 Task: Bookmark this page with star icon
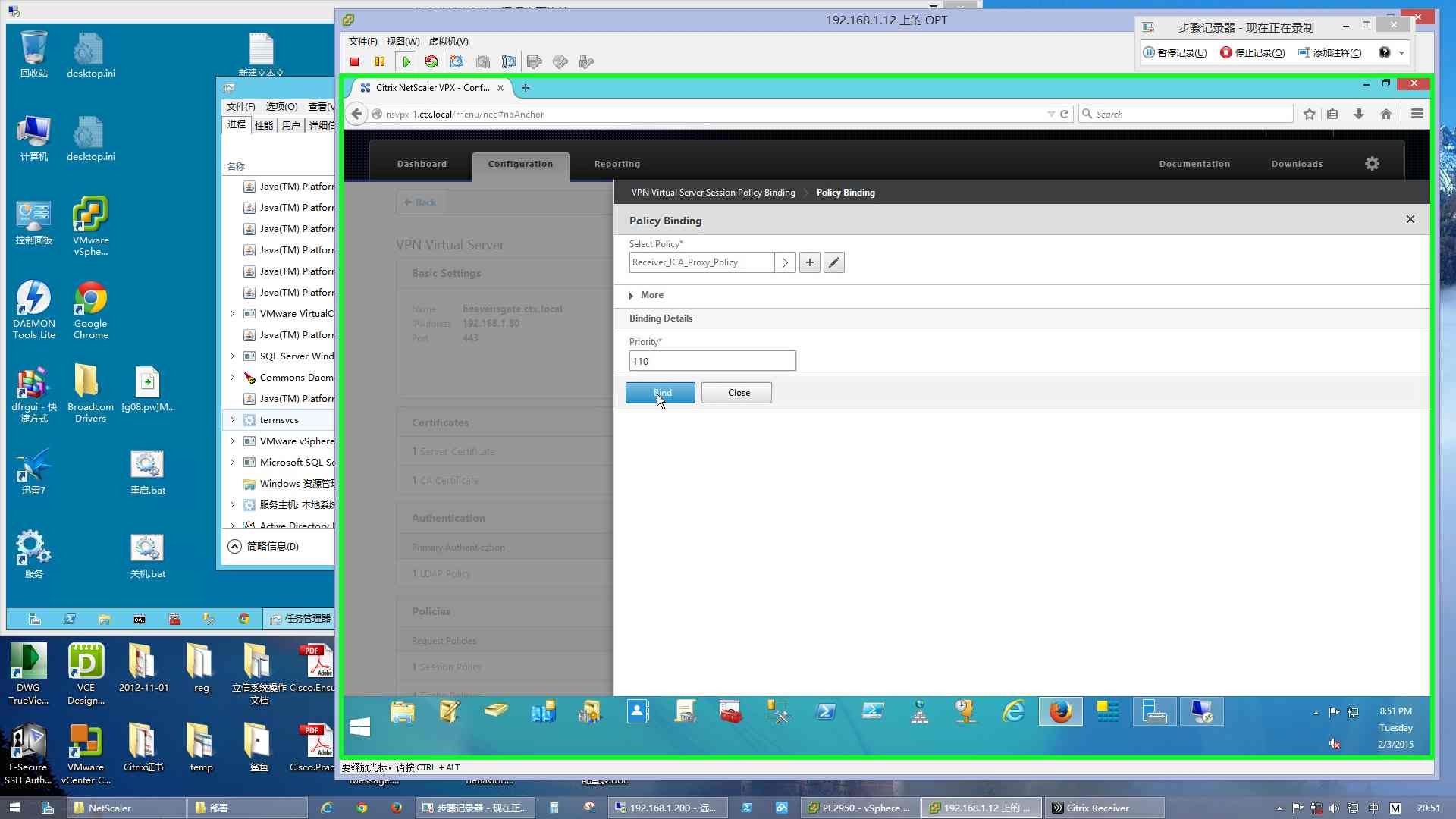pos(1309,114)
